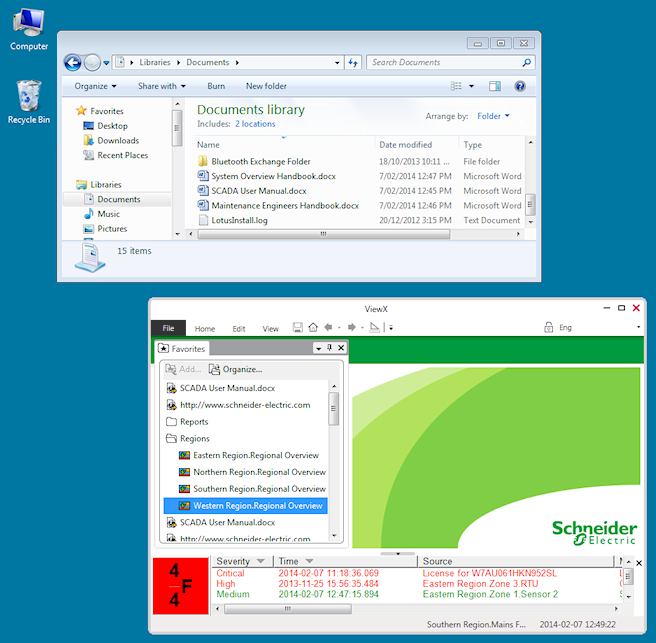
Task: Open the Severity column filter dropdown
Action: (261, 562)
